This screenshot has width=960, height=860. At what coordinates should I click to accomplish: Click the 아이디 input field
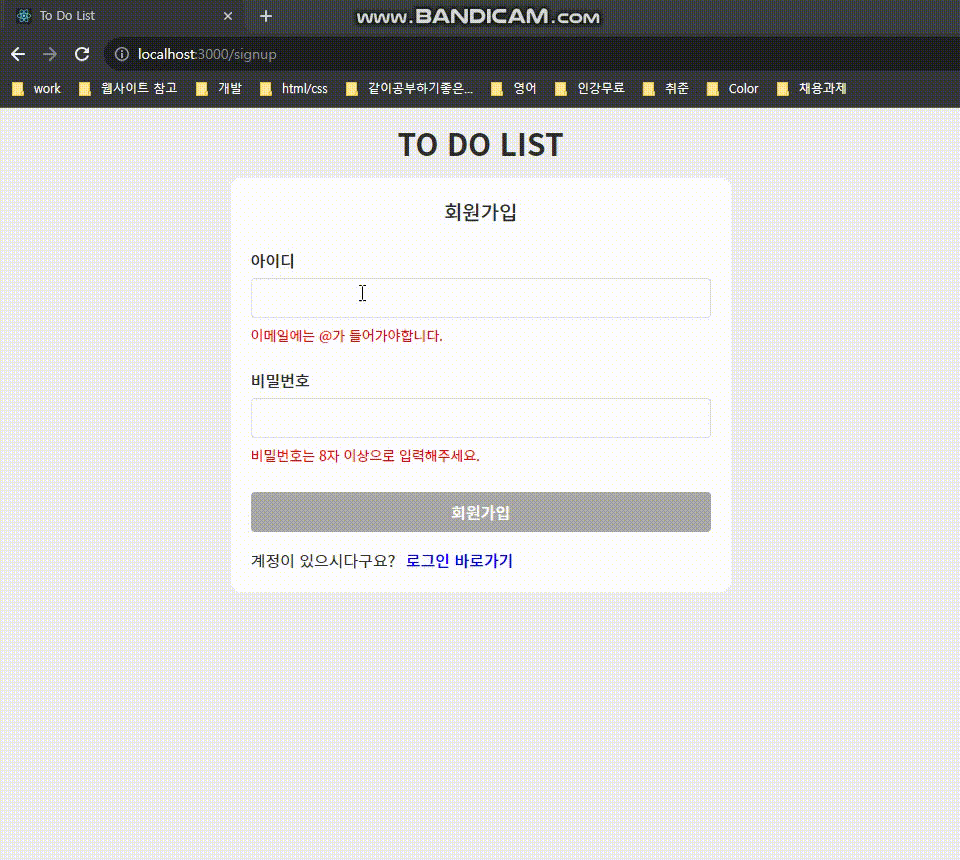click(x=480, y=297)
